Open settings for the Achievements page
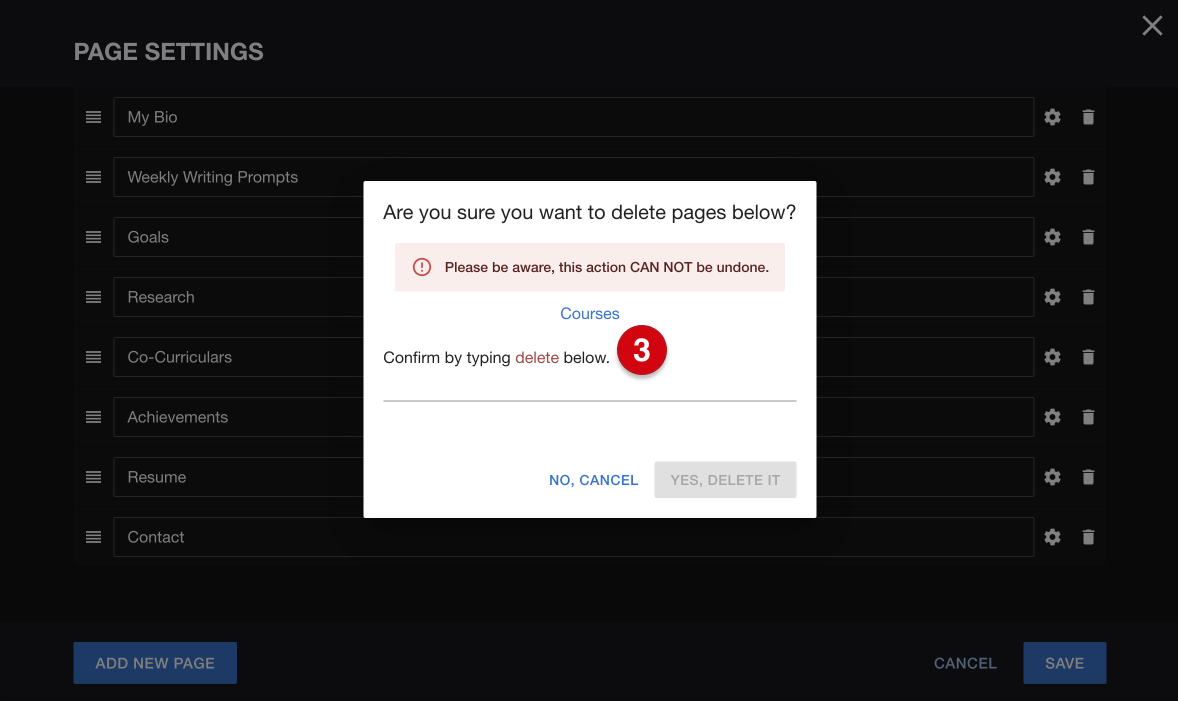1178x701 pixels. [x=1052, y=417]
